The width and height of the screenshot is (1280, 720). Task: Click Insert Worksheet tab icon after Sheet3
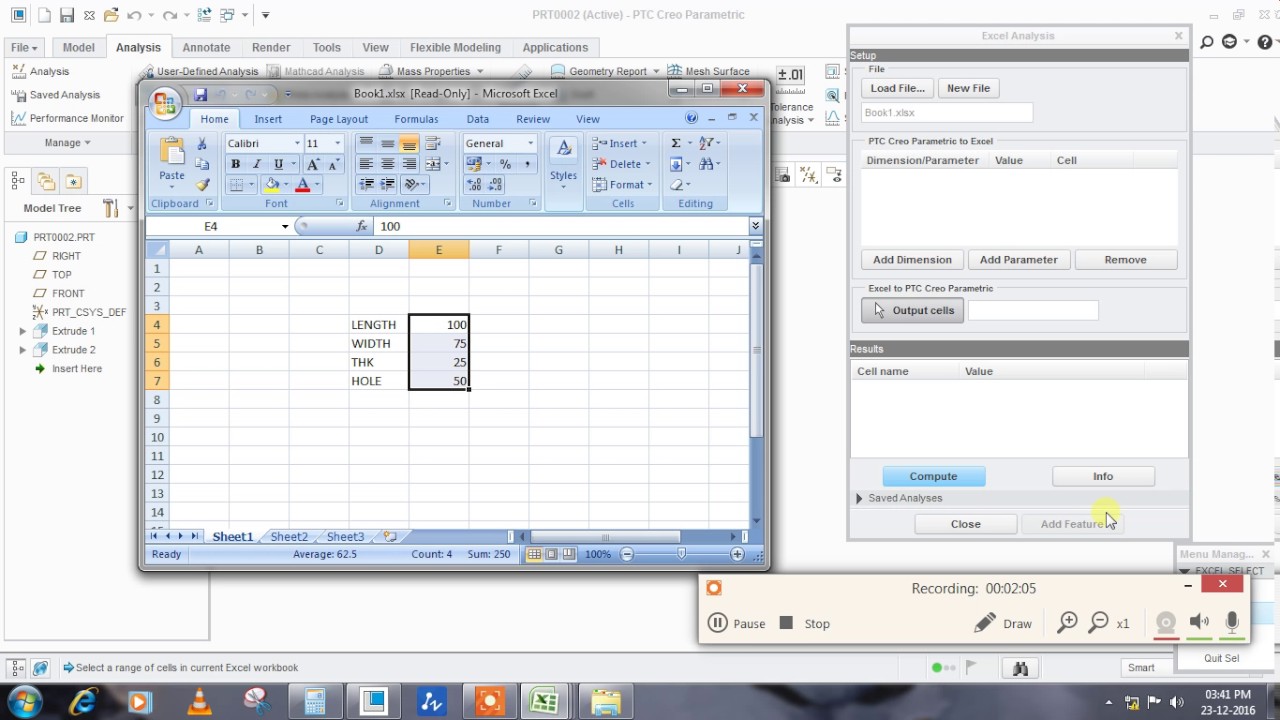pos(390,537)
